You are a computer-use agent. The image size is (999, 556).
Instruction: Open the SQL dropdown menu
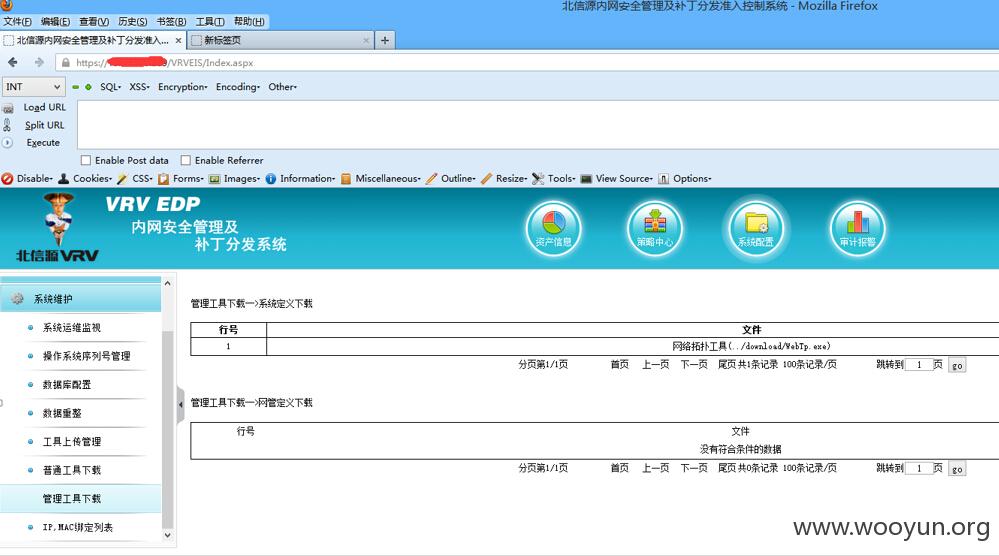(110, 87)
